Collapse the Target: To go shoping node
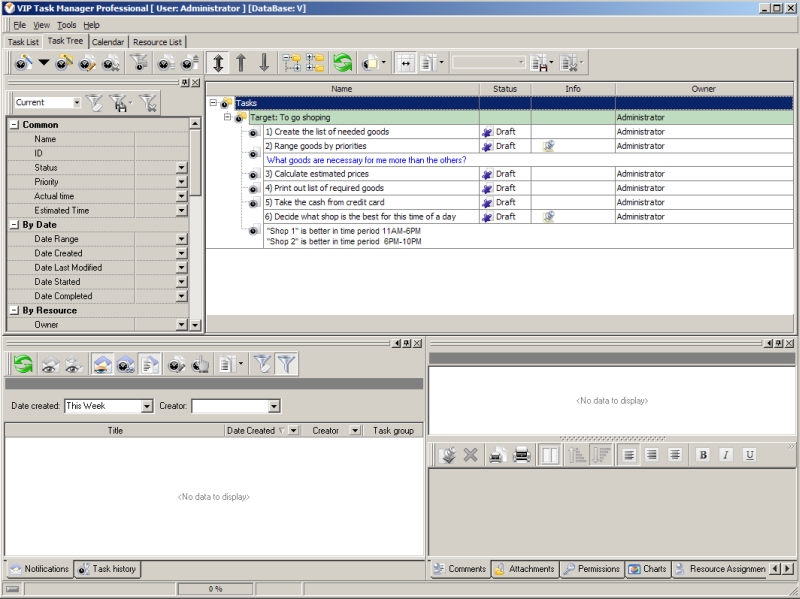The width and height of the screenshot is (800, 599). 227,117
